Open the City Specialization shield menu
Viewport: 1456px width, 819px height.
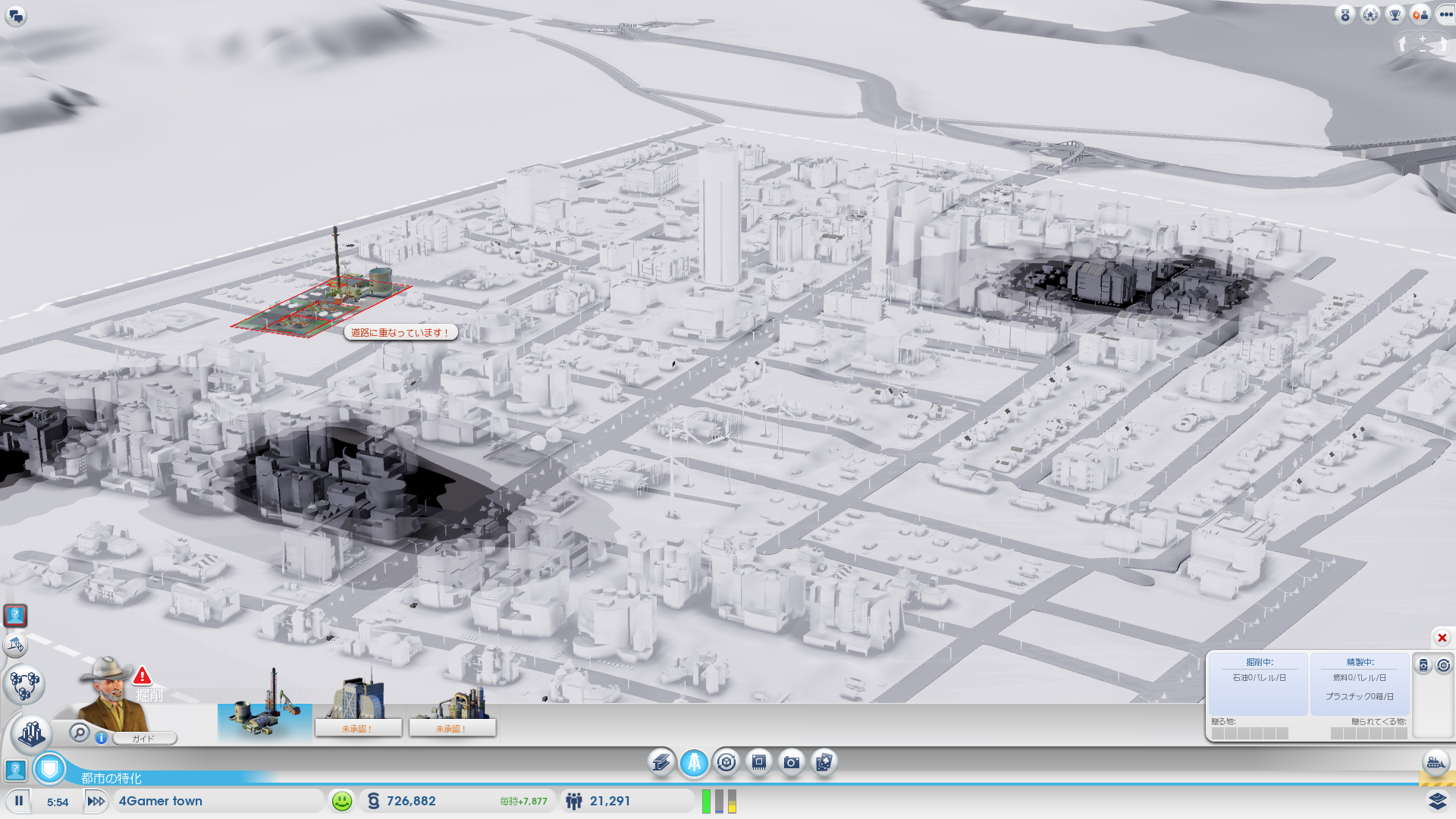pos(49,769)
